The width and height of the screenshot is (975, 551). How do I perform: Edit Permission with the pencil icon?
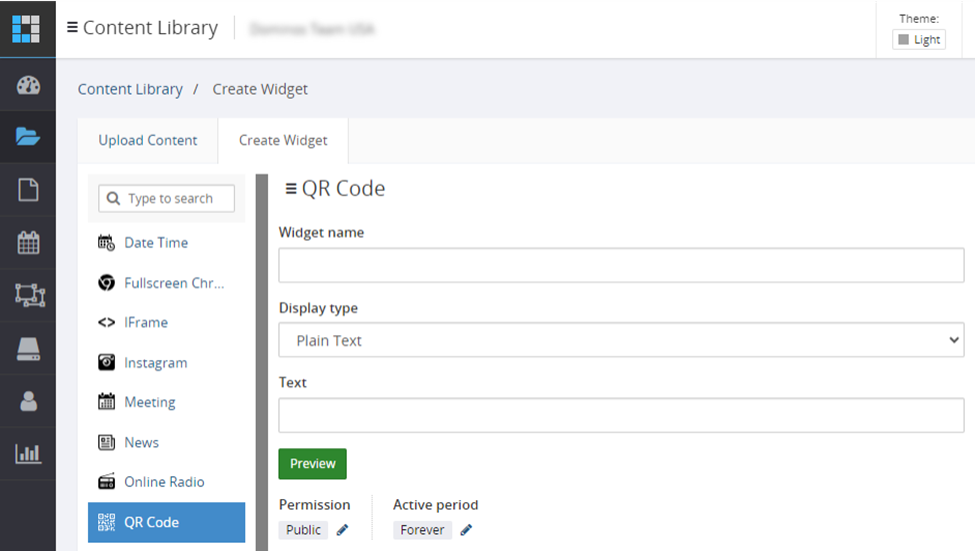[342, 530]
